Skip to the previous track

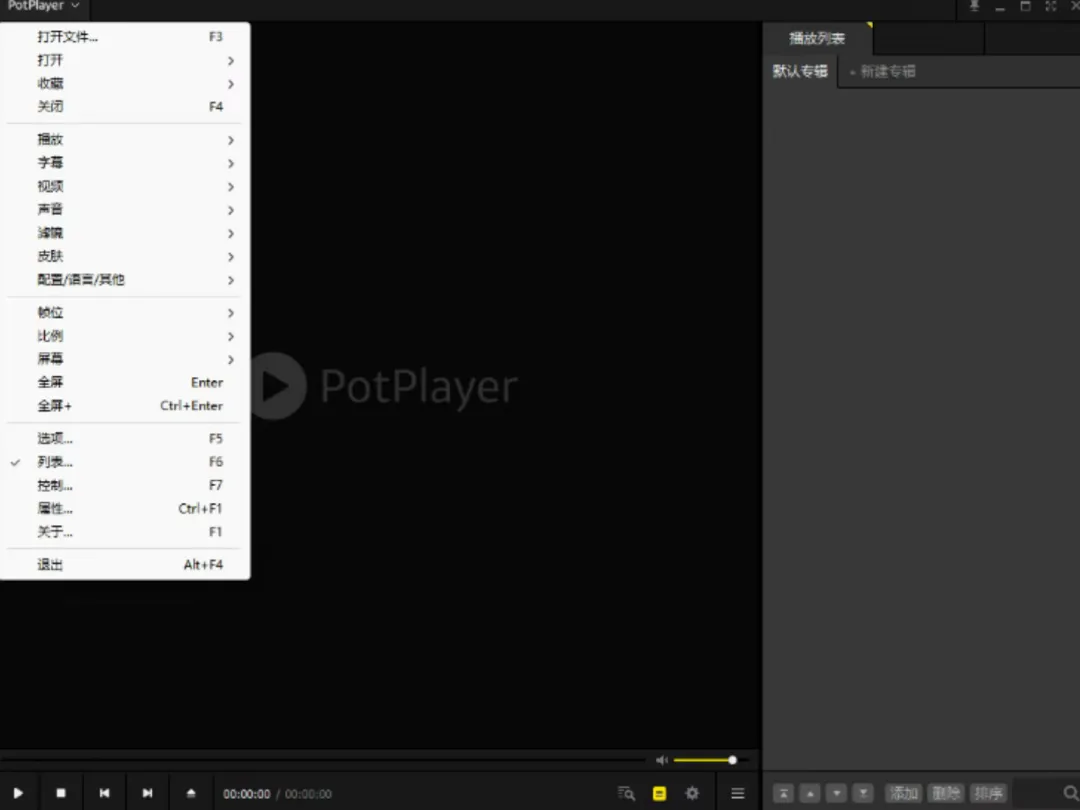tap(104, 793)
